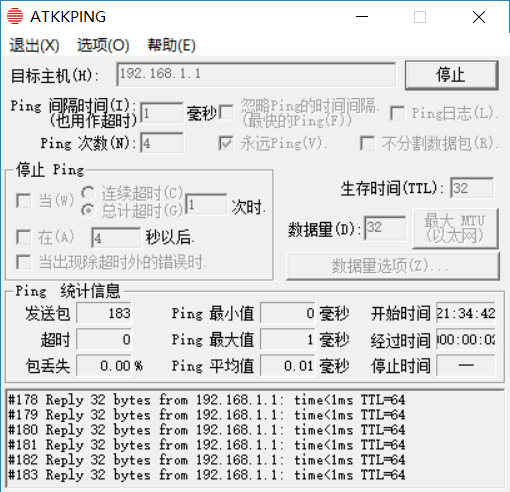
Task: Toggle 忽略Ping的时间间隔 checkbox
Action: 226,112
